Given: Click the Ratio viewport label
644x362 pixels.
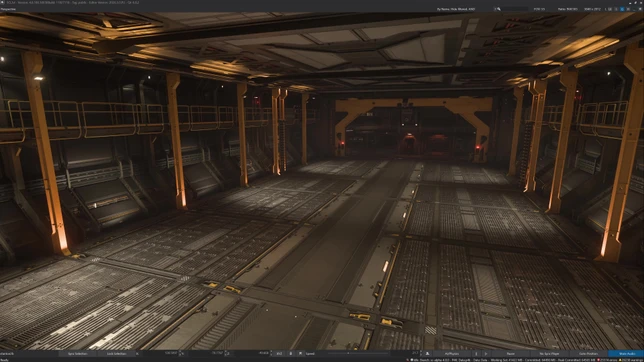Looking at the screenshot, I should click(568, 9).
